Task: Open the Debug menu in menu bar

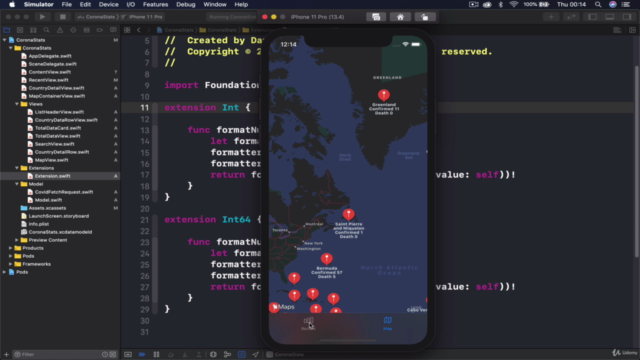Action: (186, 4)
